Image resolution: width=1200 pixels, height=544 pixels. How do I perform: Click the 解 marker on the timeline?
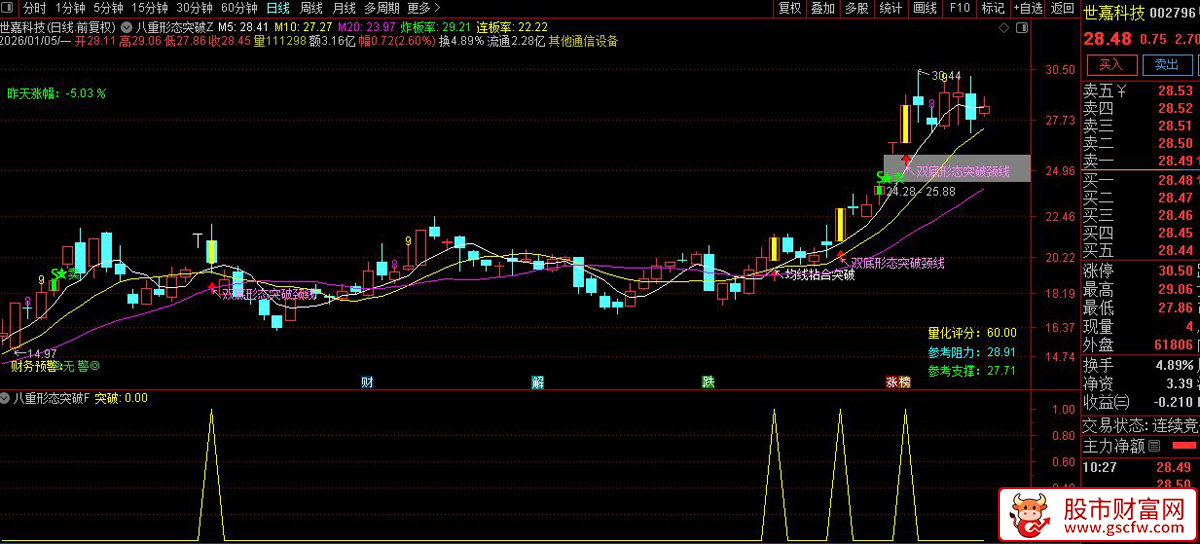pos(538,382)
